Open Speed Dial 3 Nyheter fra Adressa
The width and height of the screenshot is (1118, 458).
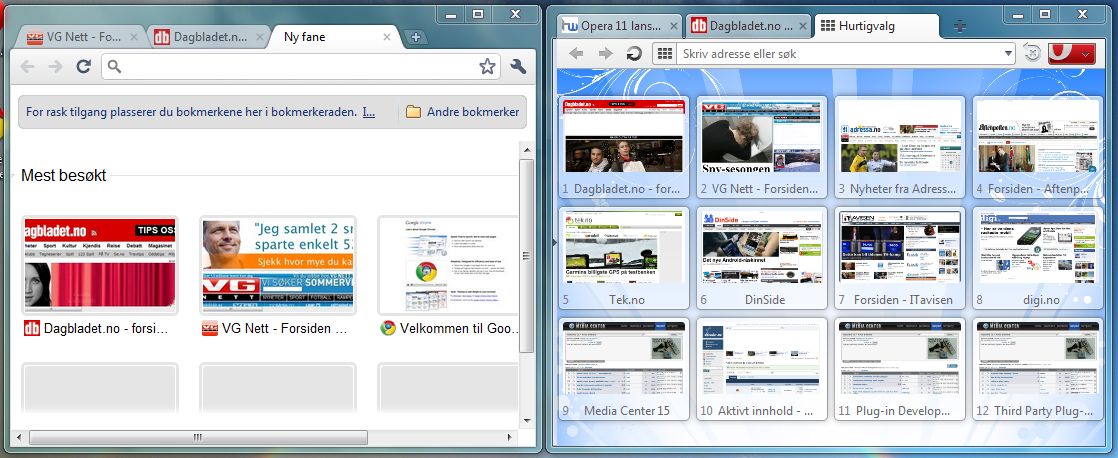tap(900, 147)
